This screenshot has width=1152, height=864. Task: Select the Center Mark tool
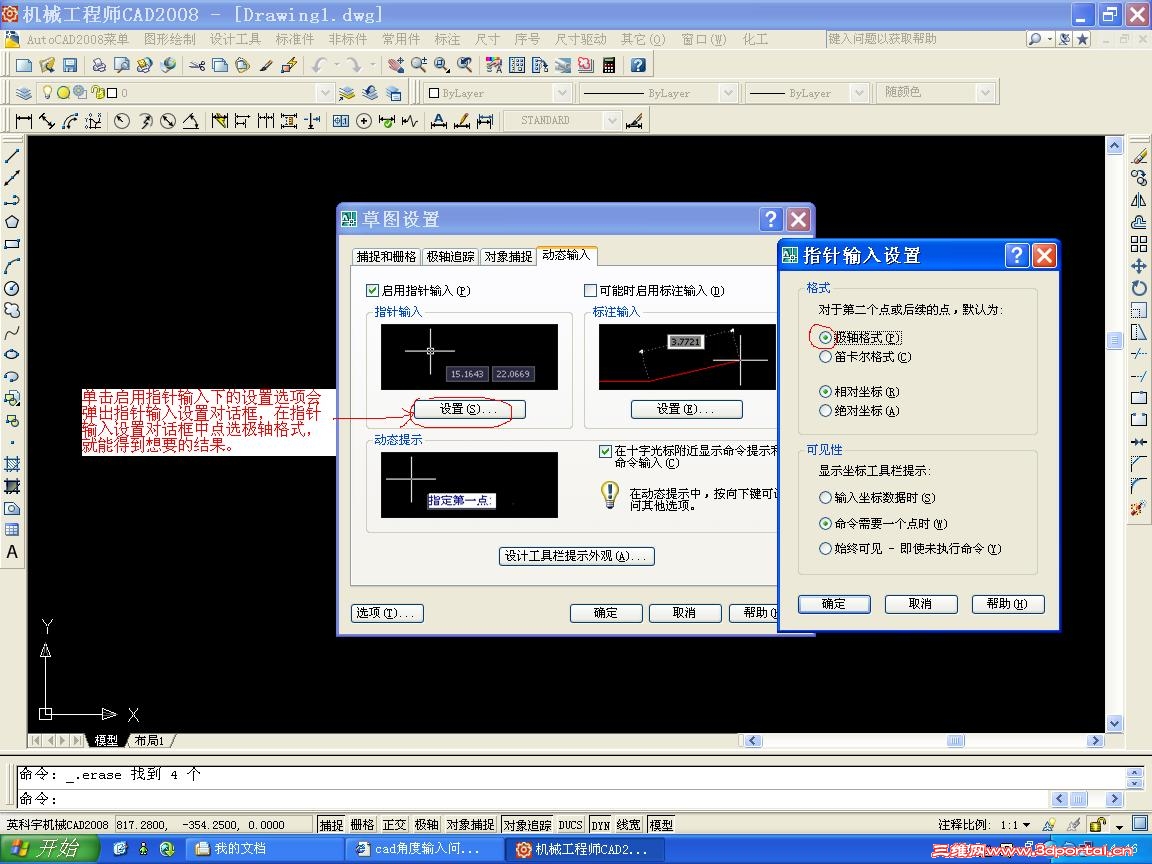pos(364,120)
